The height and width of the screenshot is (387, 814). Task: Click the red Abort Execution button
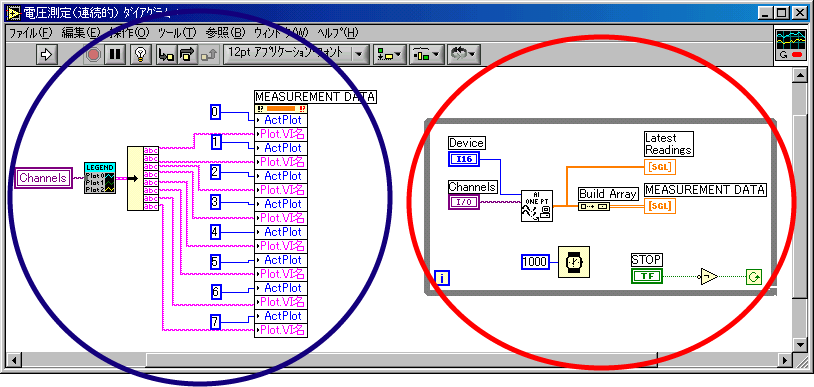click(x=93, y=54)
